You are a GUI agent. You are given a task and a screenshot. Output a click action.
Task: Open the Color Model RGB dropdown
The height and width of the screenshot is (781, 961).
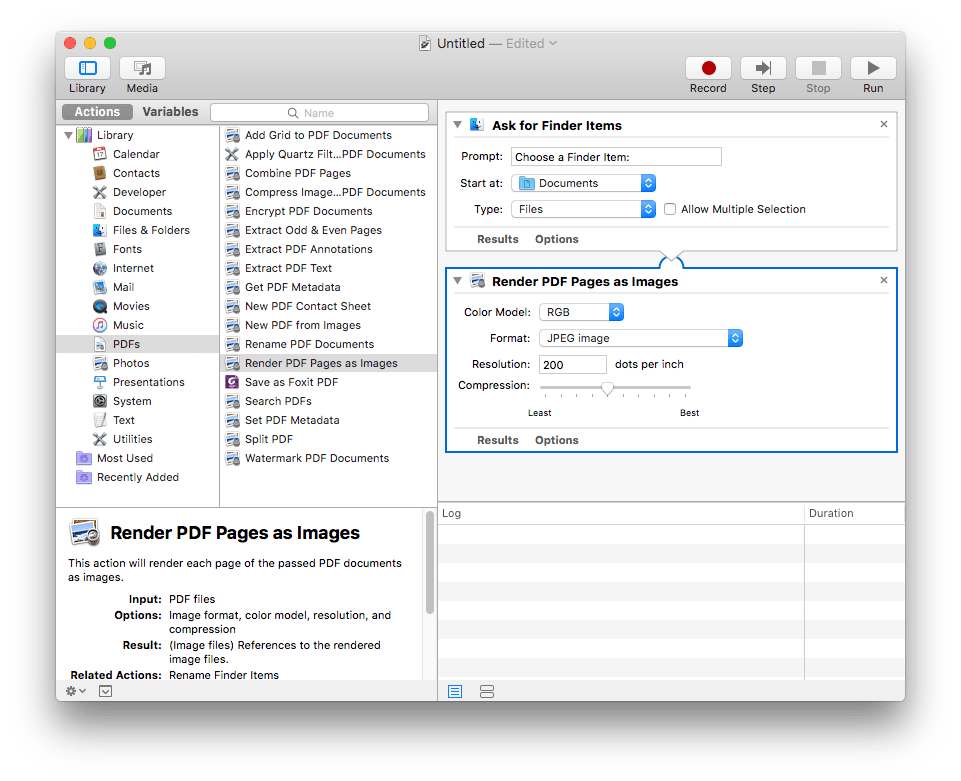pyautogui.click(x=582, y=312)
